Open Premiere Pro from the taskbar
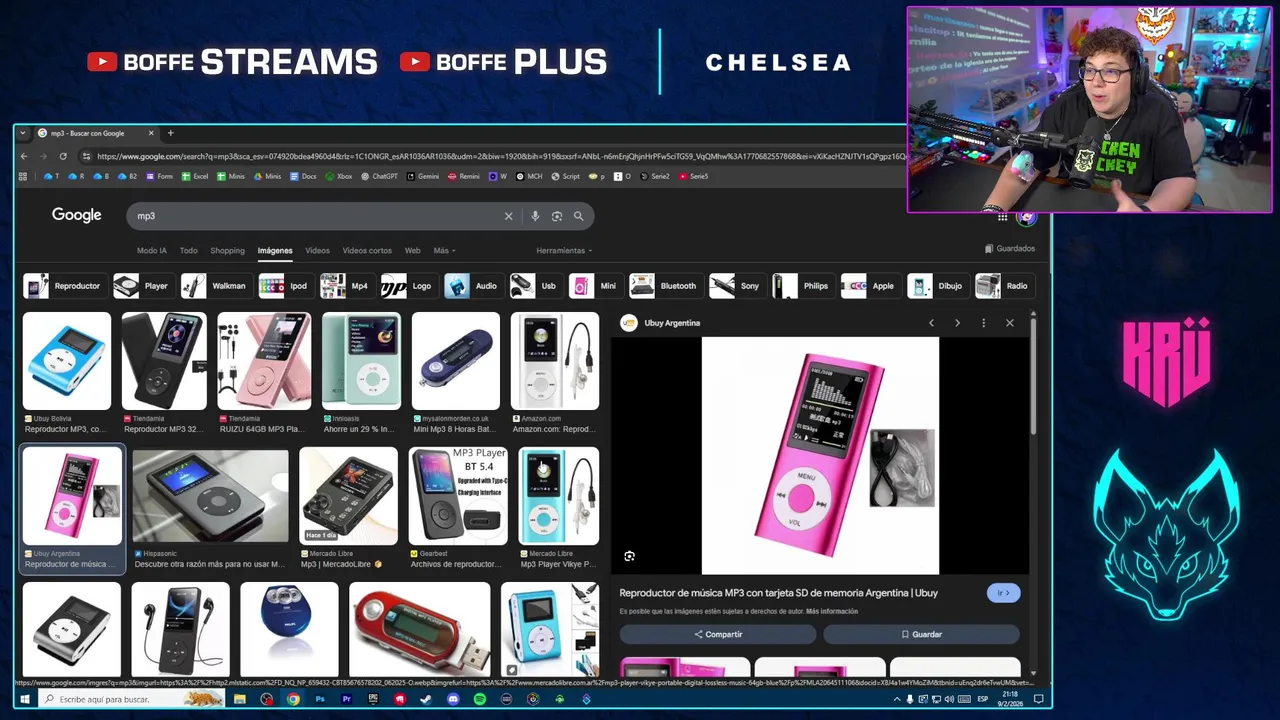Screen dimensions: 1280x720 click(347, 699)
